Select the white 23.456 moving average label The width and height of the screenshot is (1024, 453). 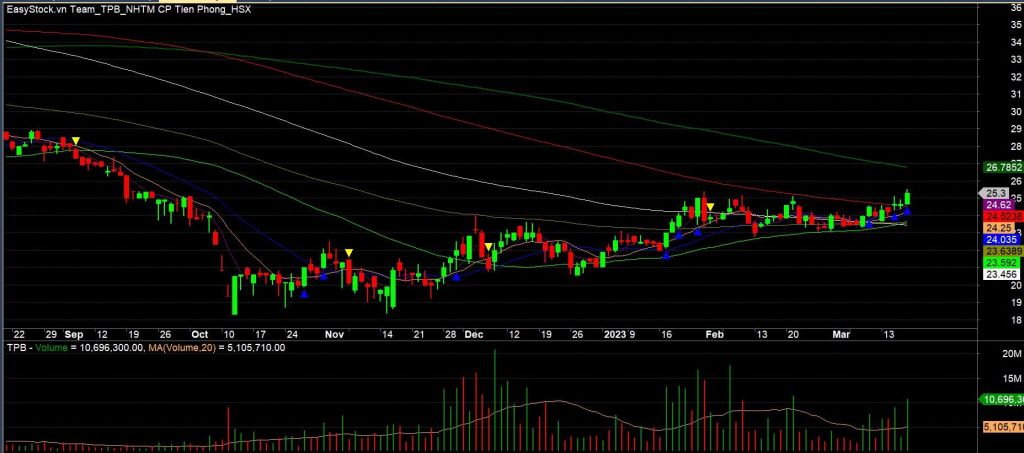(x=999, y=274)
